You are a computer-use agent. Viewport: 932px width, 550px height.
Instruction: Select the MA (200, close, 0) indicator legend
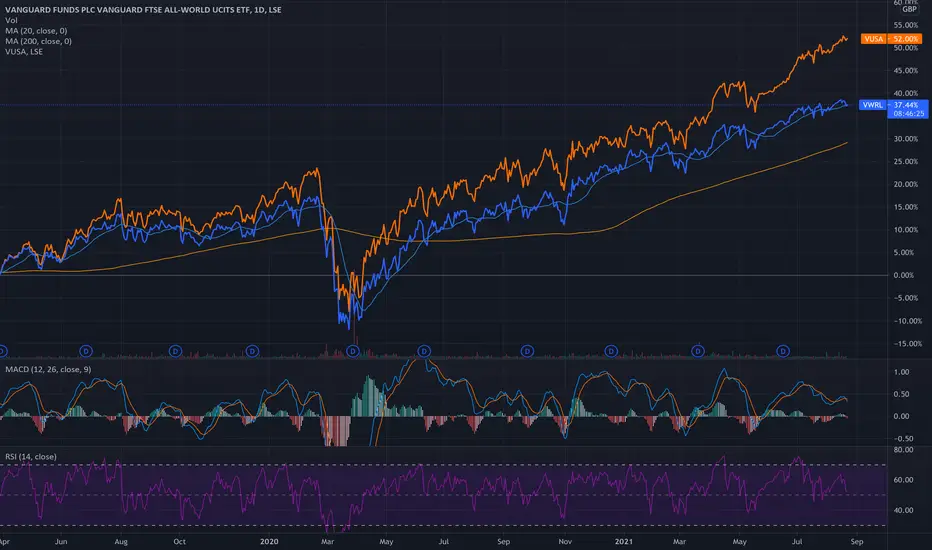[x=39, y=41]
